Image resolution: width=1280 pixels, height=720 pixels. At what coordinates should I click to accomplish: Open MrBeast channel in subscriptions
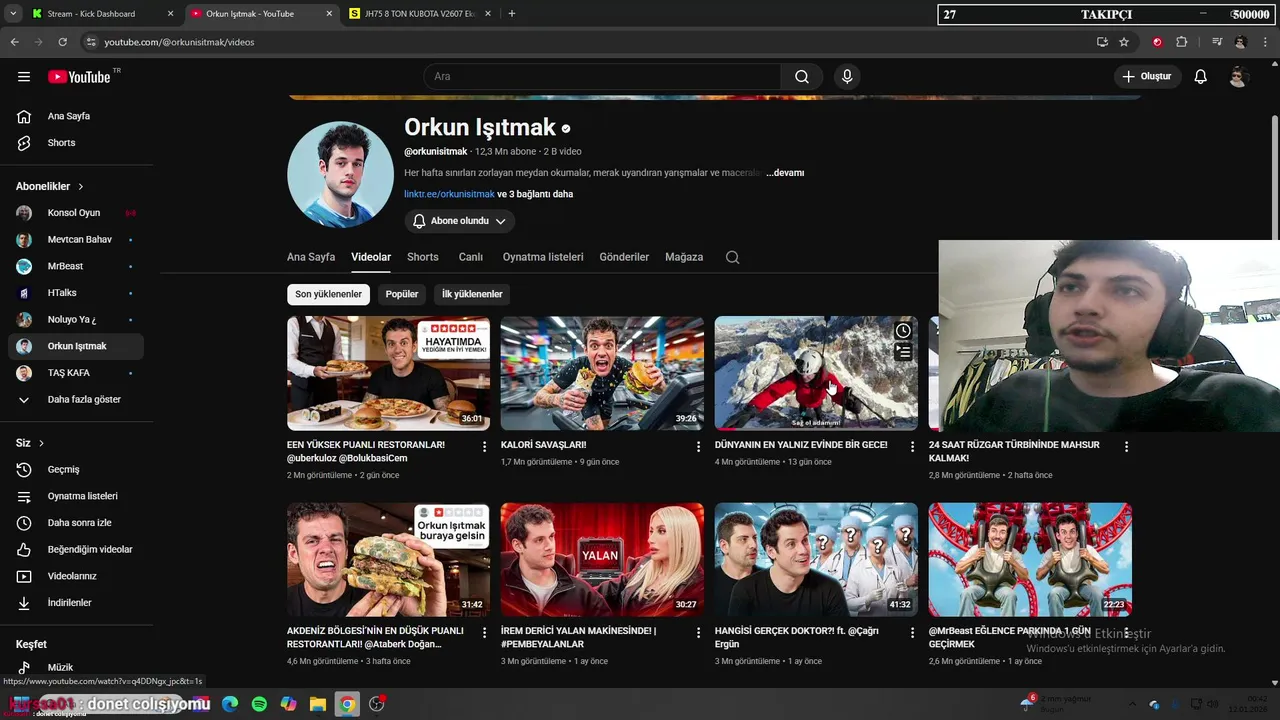(x=76, y=266)
